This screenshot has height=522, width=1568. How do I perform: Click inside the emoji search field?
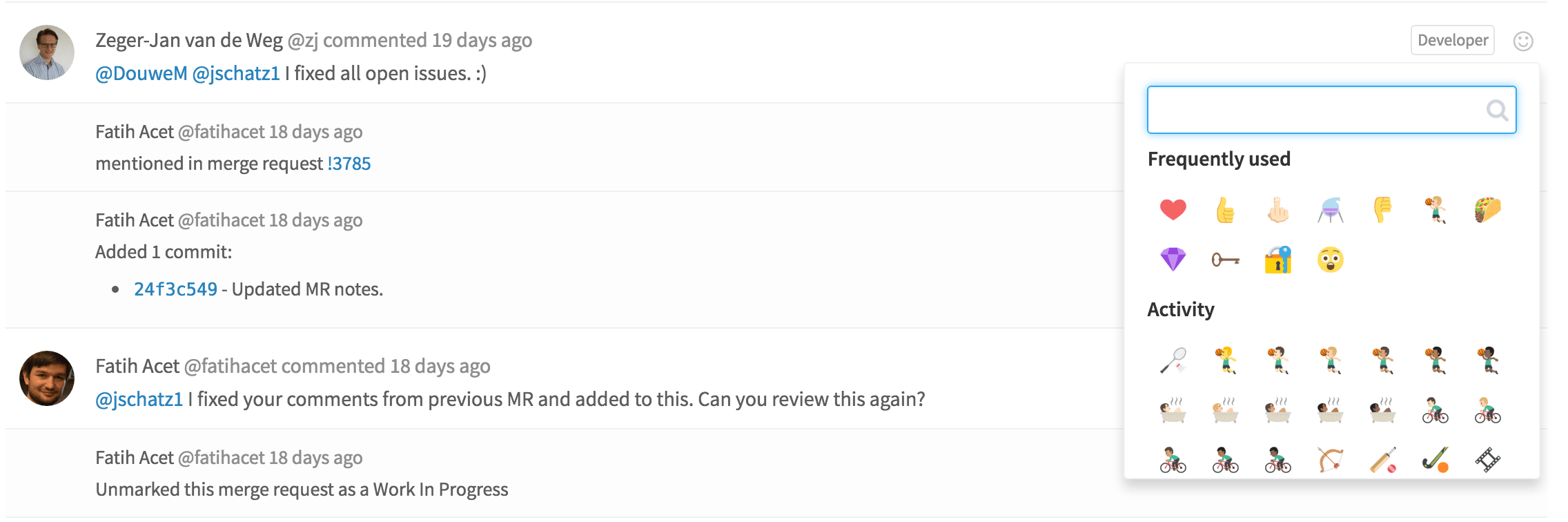click(x=1331, y=109)
